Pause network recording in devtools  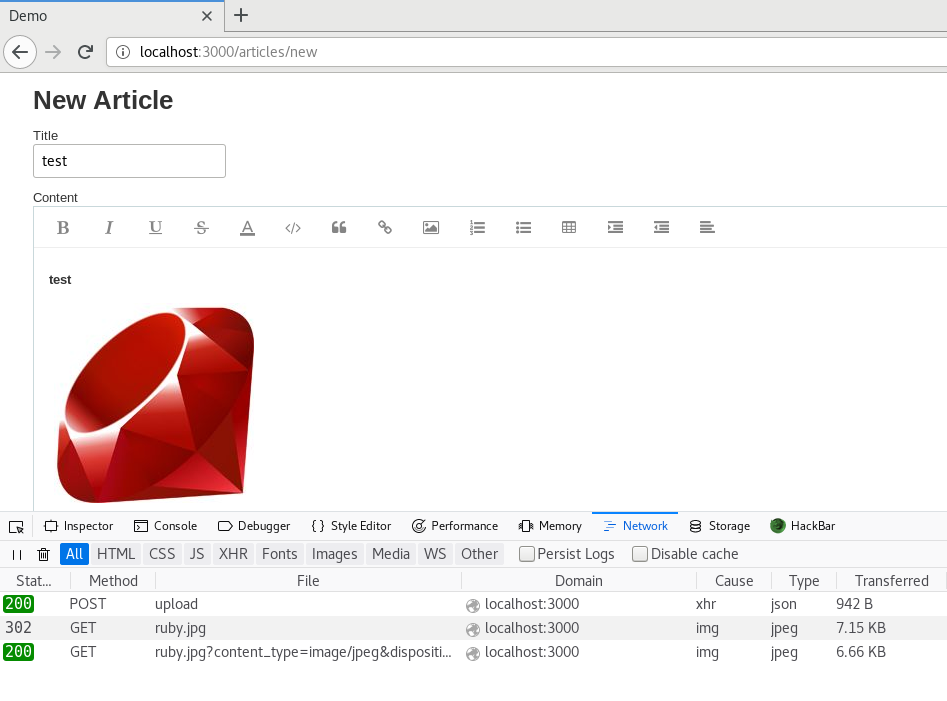coord(17,554)
